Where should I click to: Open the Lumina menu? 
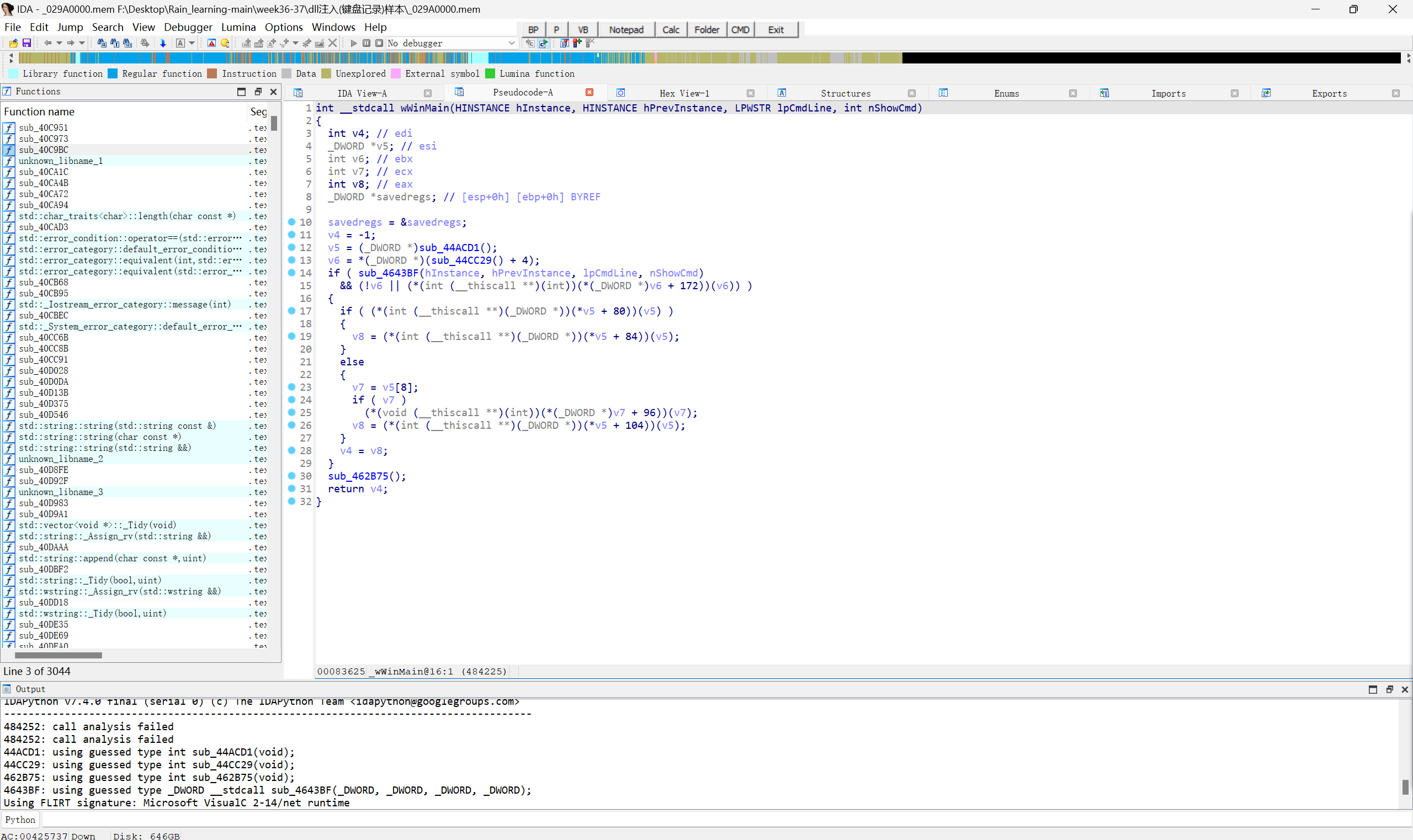click(x=238, y=27)
